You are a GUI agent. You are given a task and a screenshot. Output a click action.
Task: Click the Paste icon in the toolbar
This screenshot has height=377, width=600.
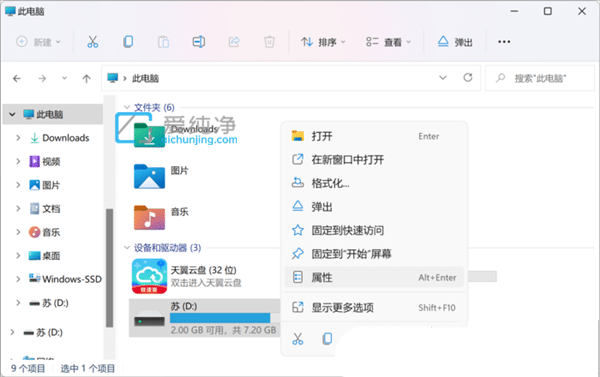coord(163,42)
